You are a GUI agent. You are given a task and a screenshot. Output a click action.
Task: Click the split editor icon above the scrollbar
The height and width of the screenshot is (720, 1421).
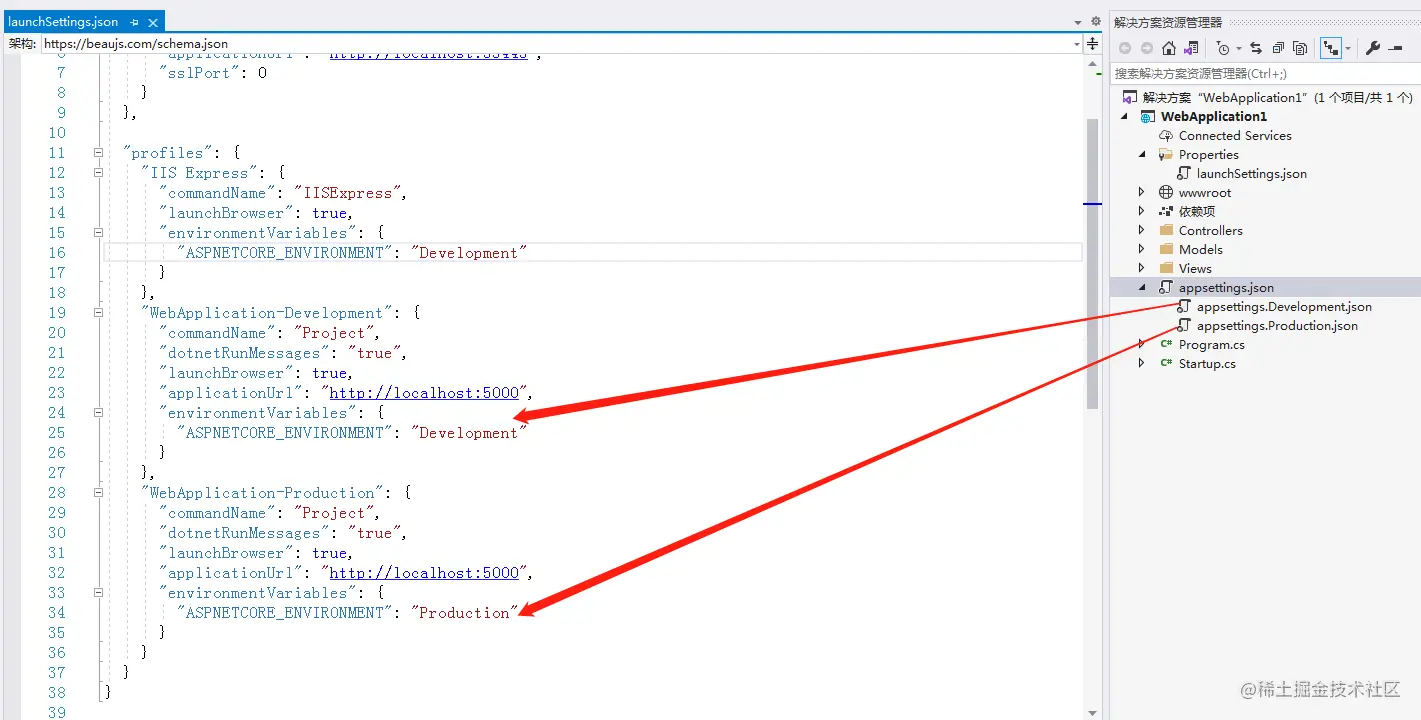[1093, 43]
